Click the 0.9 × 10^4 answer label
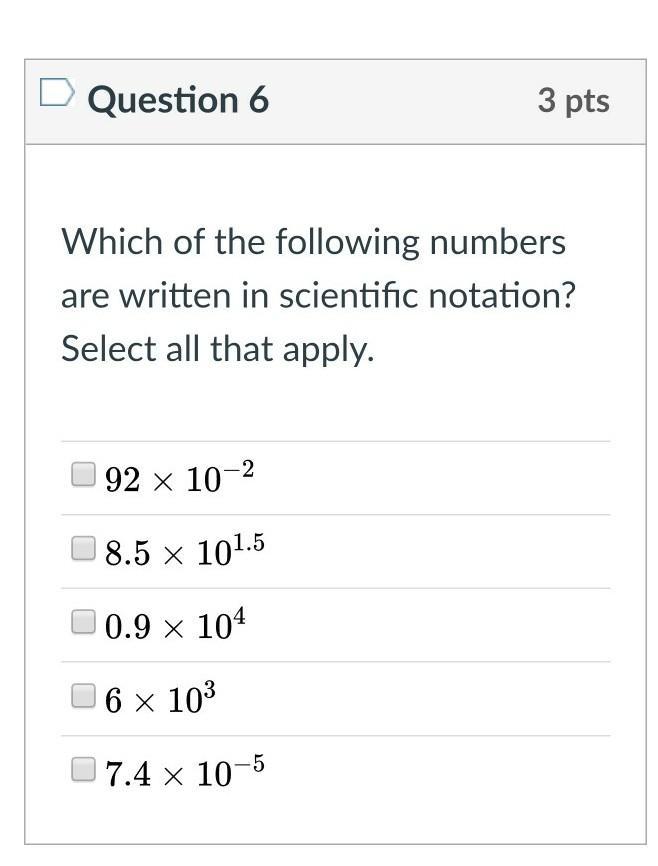Viewport: 658px width, 866px height. point(175,626)
